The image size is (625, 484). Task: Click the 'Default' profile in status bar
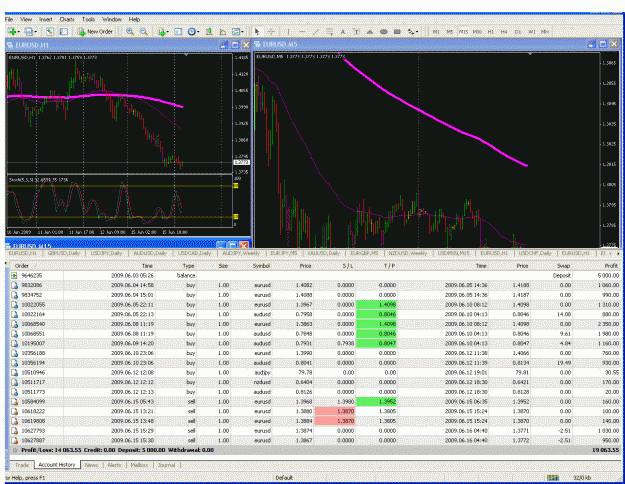284,478
